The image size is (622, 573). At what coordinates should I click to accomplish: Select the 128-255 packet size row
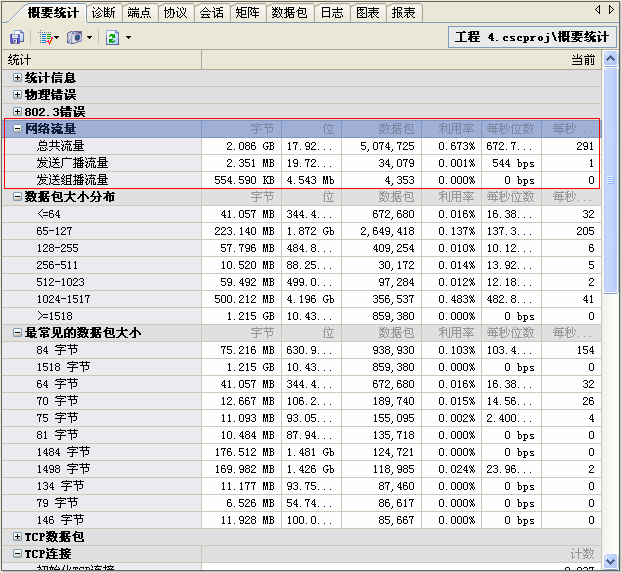[301, 248]
